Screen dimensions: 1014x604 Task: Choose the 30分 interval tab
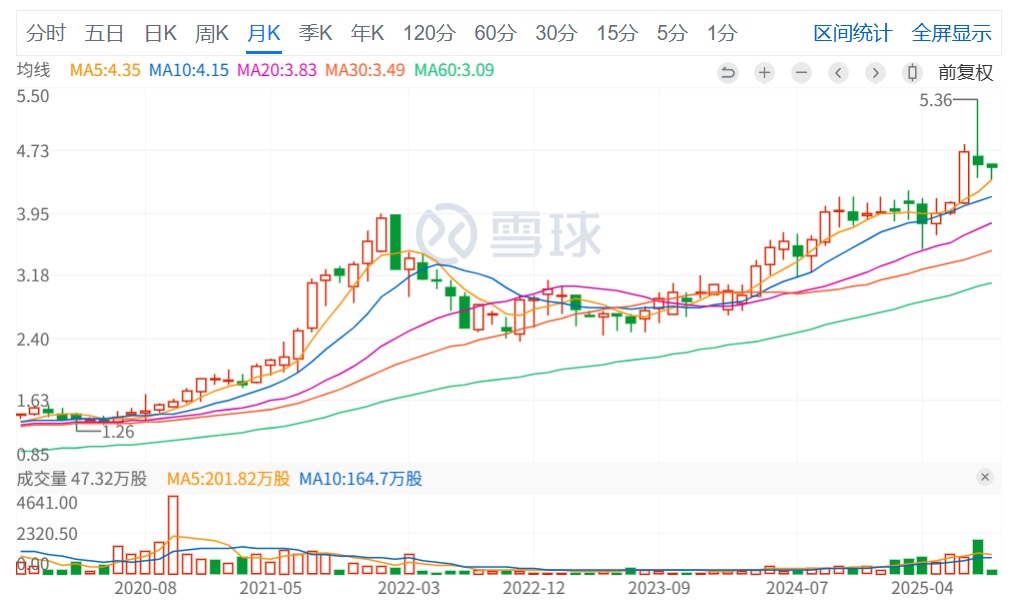556,33
